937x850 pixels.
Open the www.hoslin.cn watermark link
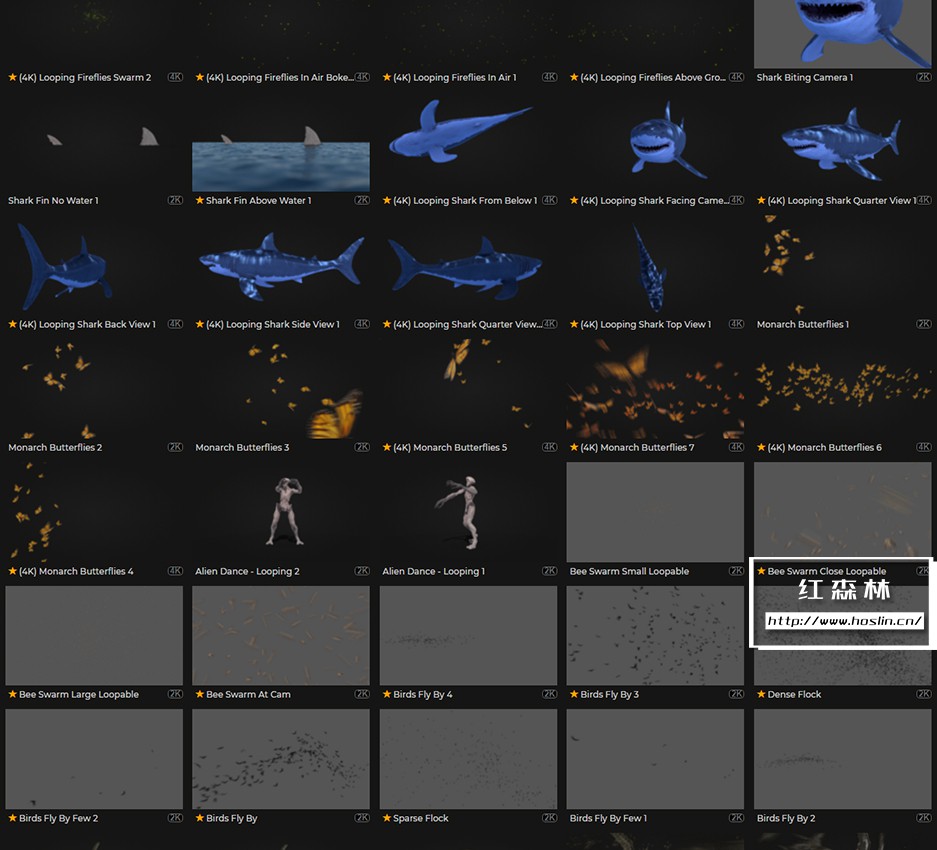[x=844, y=621]
